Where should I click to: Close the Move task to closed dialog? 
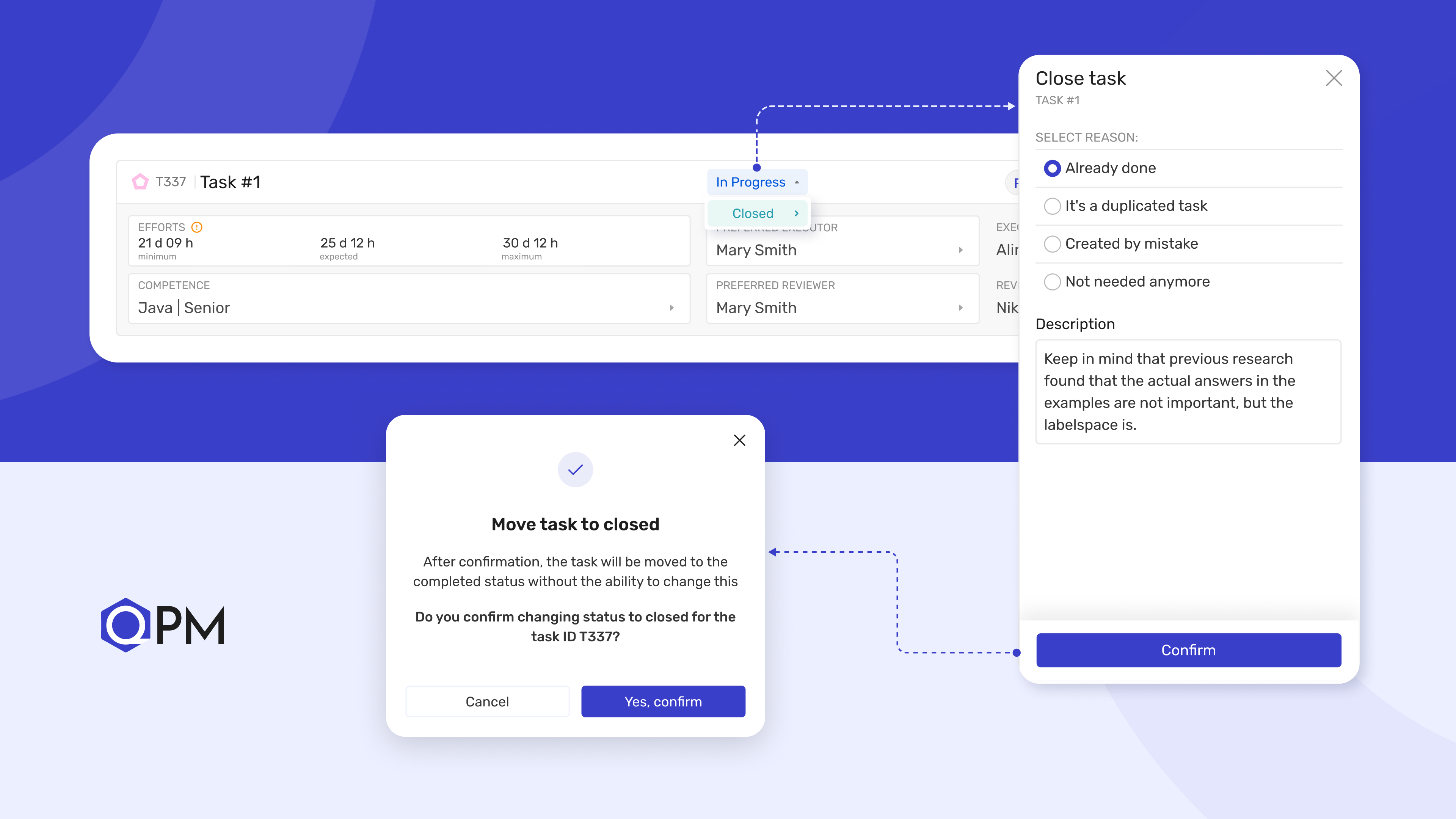739,440
